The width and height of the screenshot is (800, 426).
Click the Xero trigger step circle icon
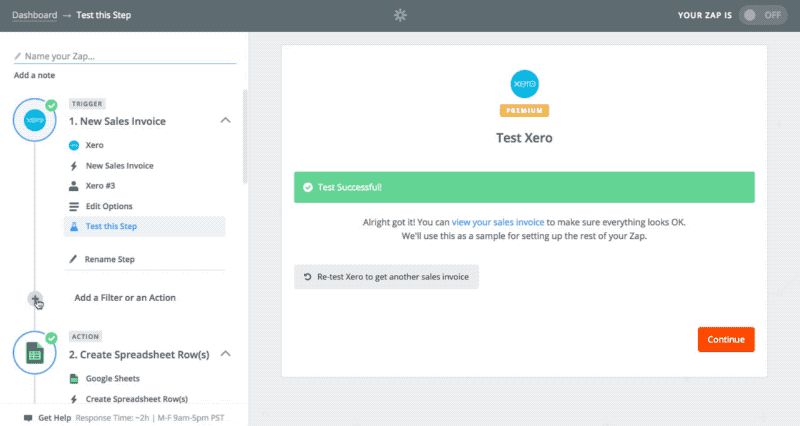coord(35,120)
